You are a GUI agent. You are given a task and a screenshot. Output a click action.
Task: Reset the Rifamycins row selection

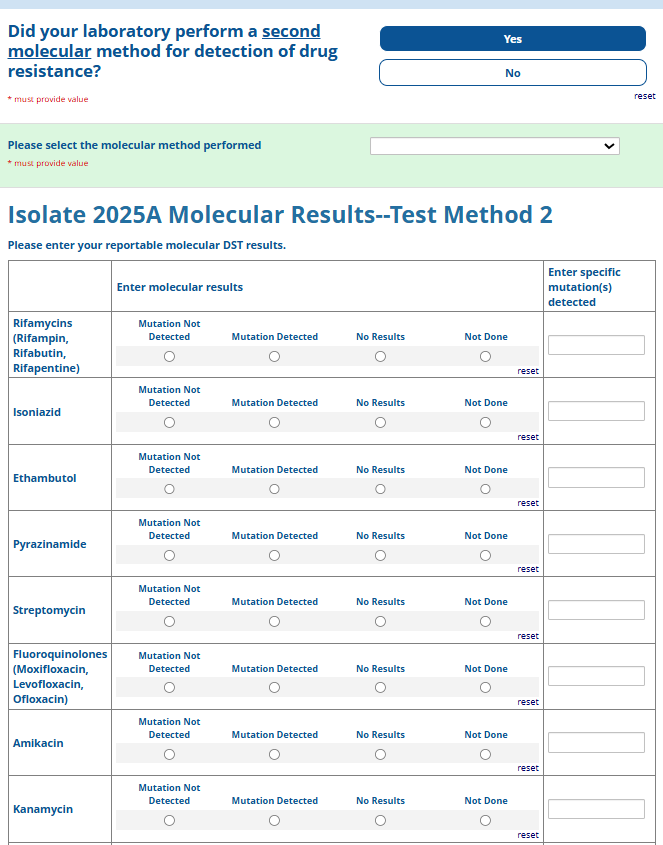(x=528, y=371)
